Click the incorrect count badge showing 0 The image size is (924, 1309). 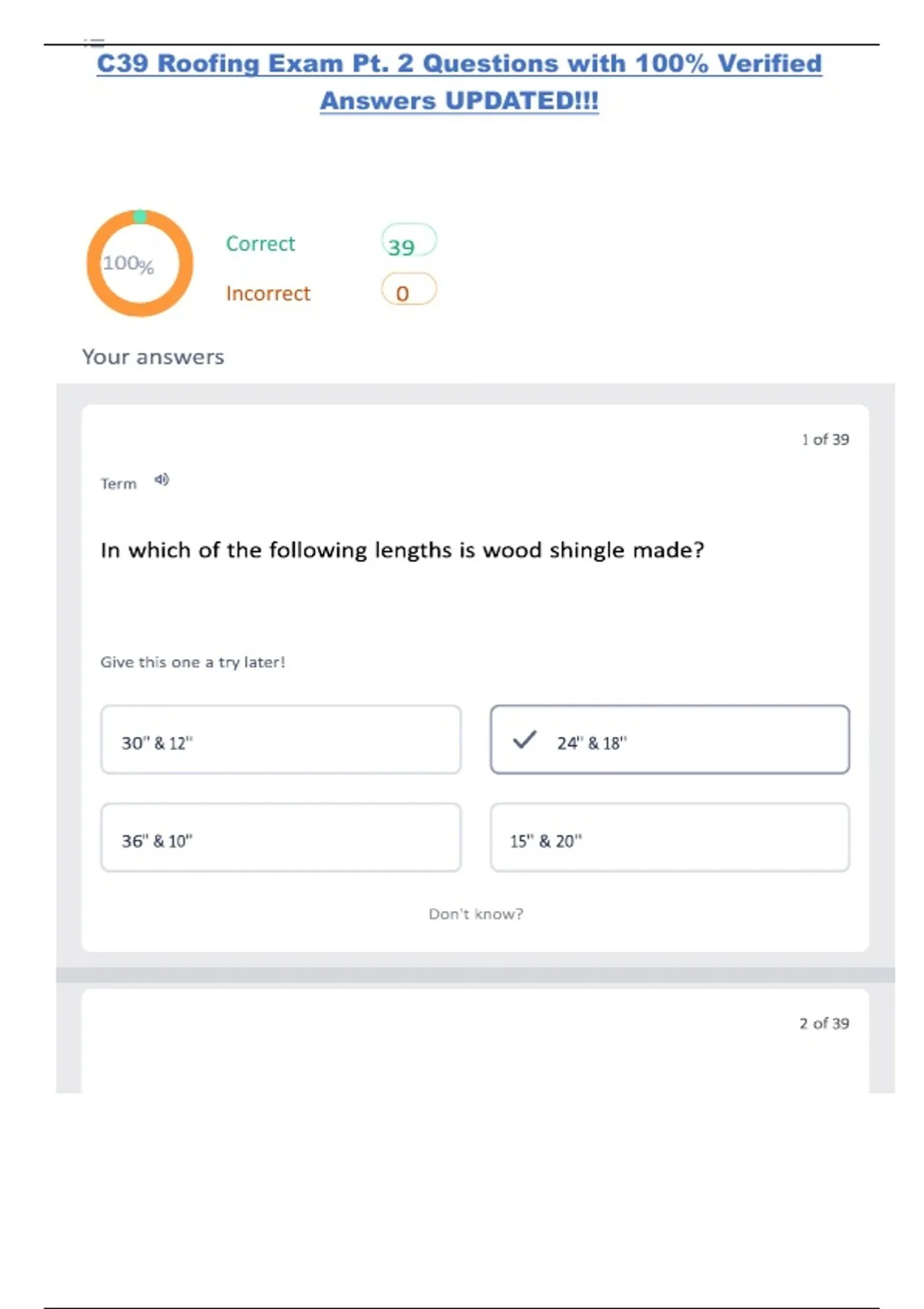pos(409,290)
